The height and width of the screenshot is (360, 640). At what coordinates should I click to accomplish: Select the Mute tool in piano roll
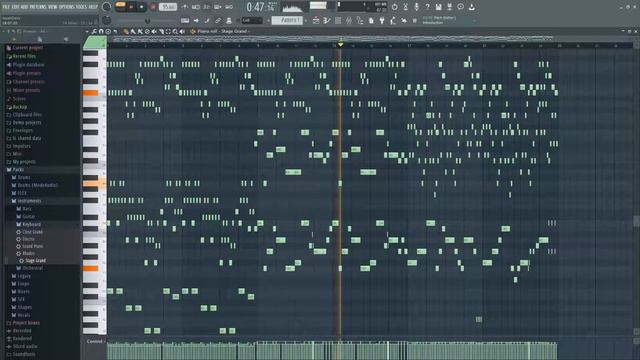tap(154, 31)
